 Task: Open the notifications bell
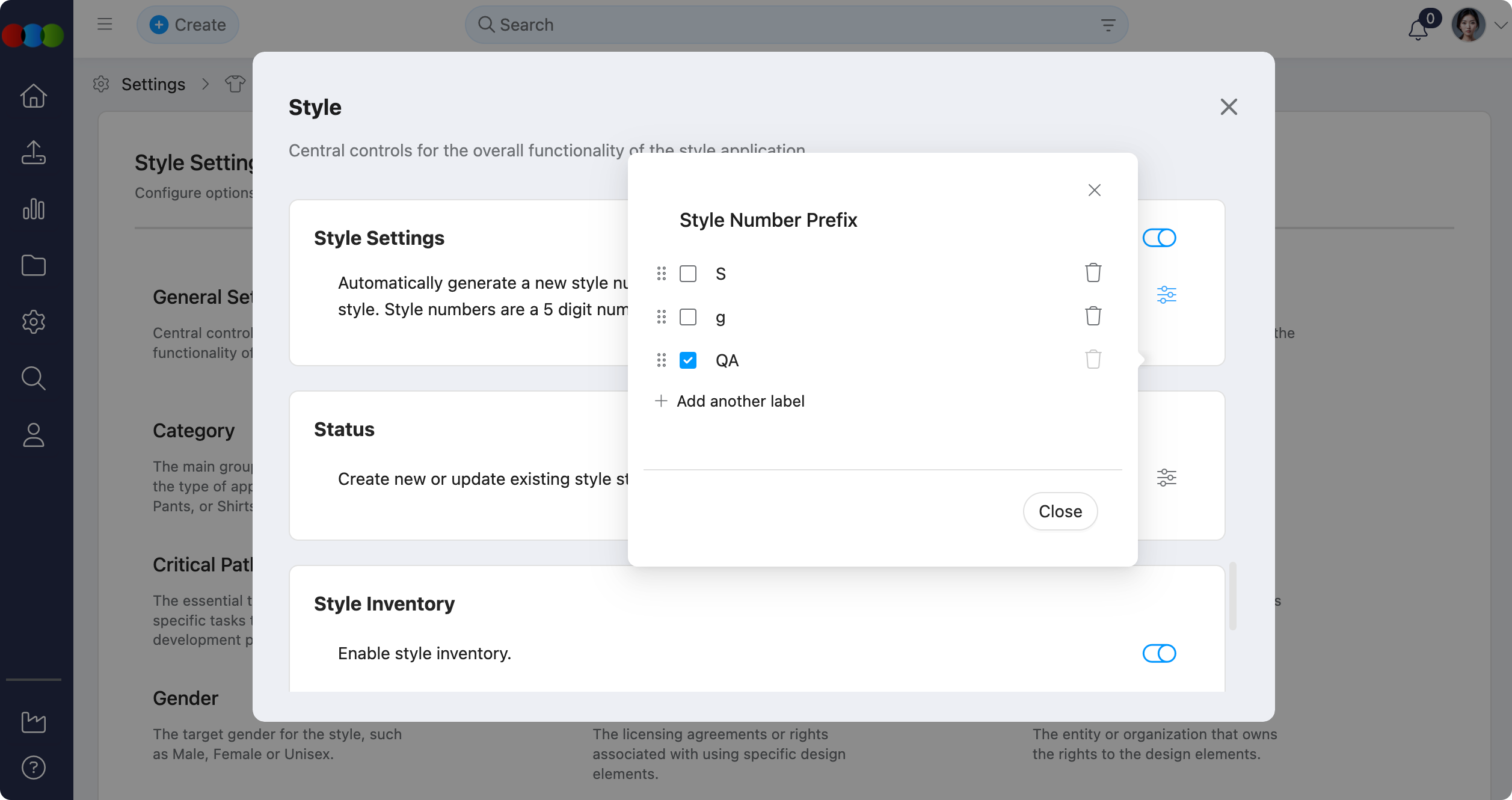point(1418,28)
